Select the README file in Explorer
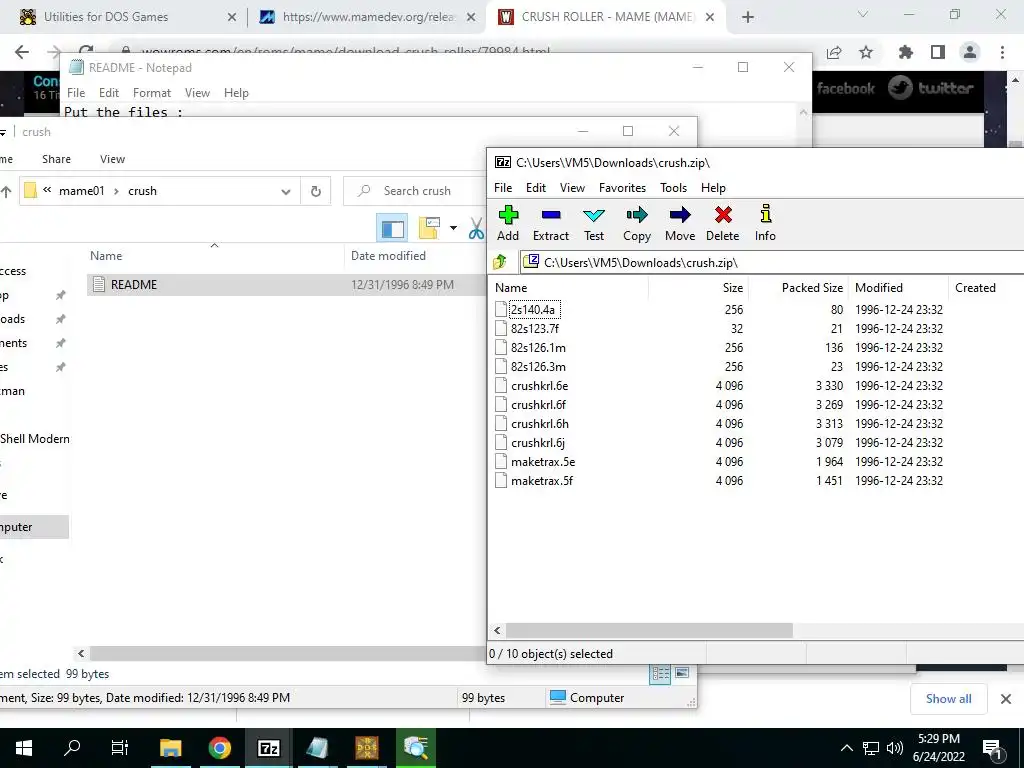The image size is (1024, 768). click(x=286, y=285)
